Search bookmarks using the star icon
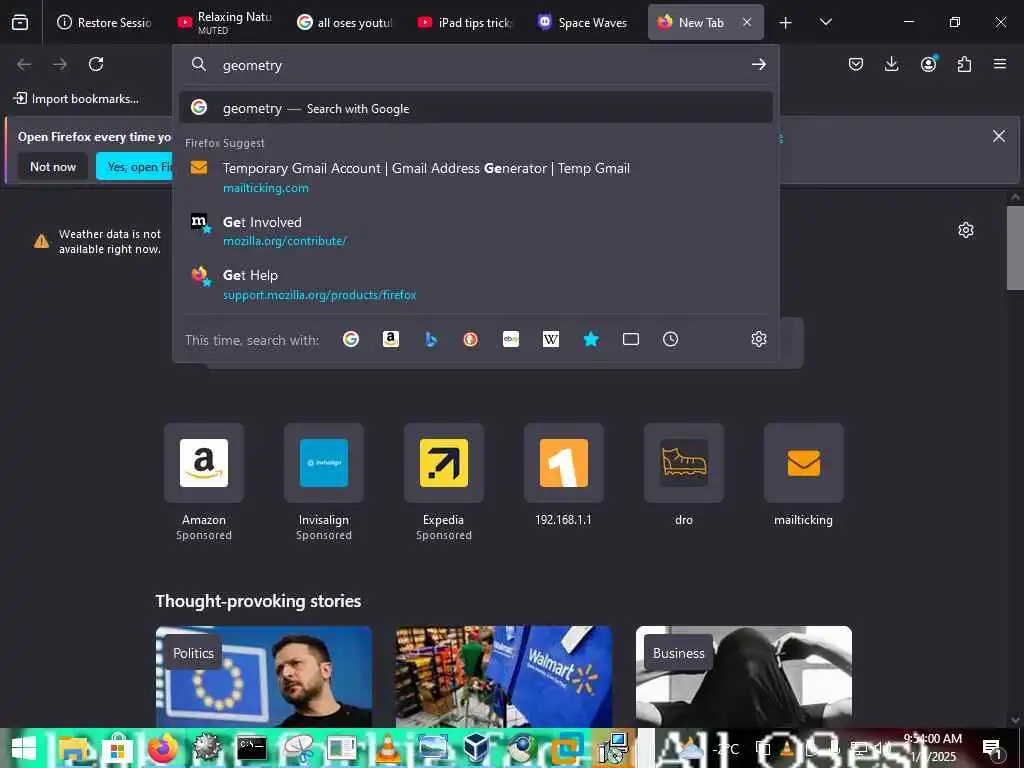 (x=591, y=339)
